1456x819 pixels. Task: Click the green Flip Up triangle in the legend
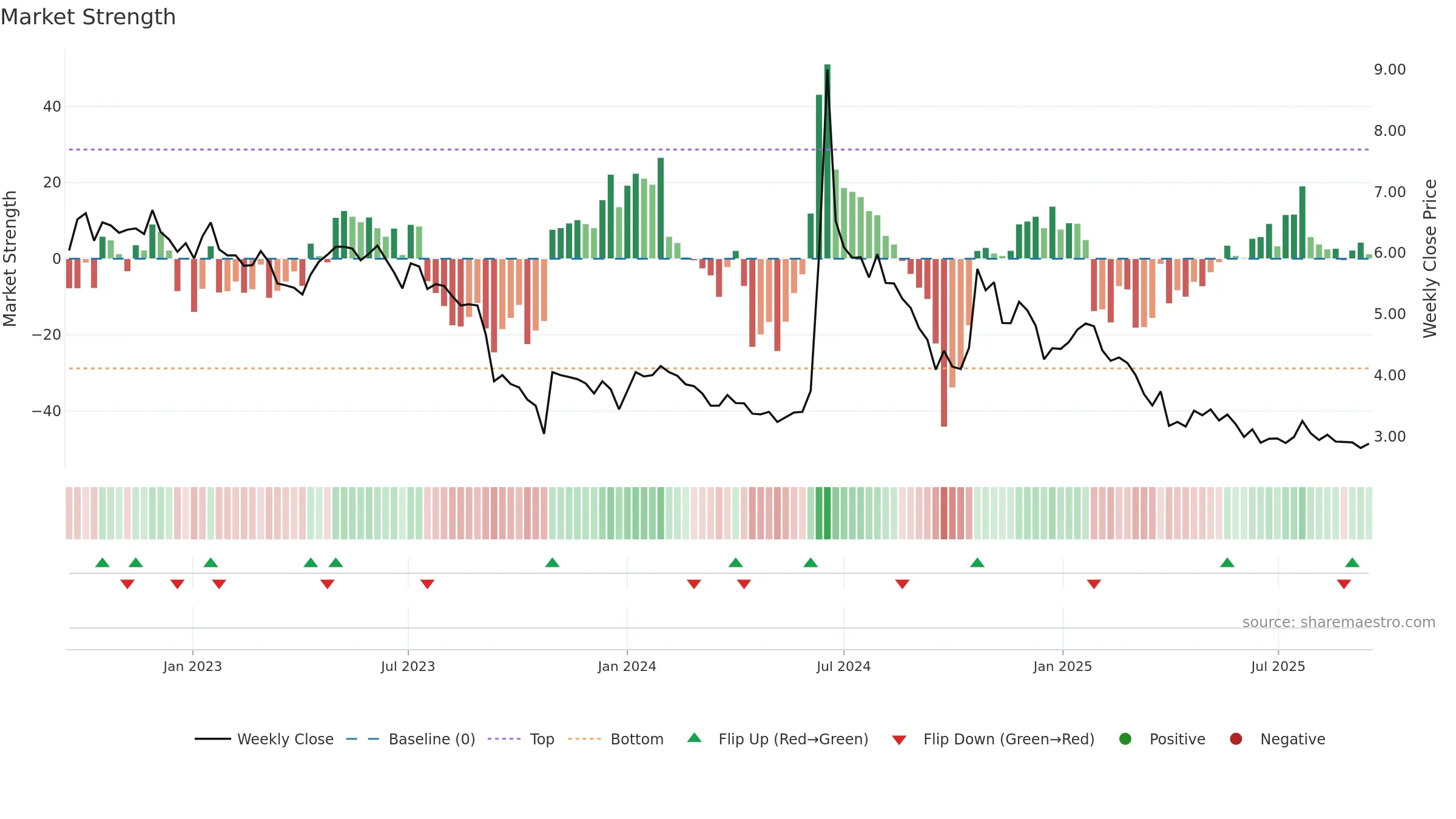[x=695, y=738]
